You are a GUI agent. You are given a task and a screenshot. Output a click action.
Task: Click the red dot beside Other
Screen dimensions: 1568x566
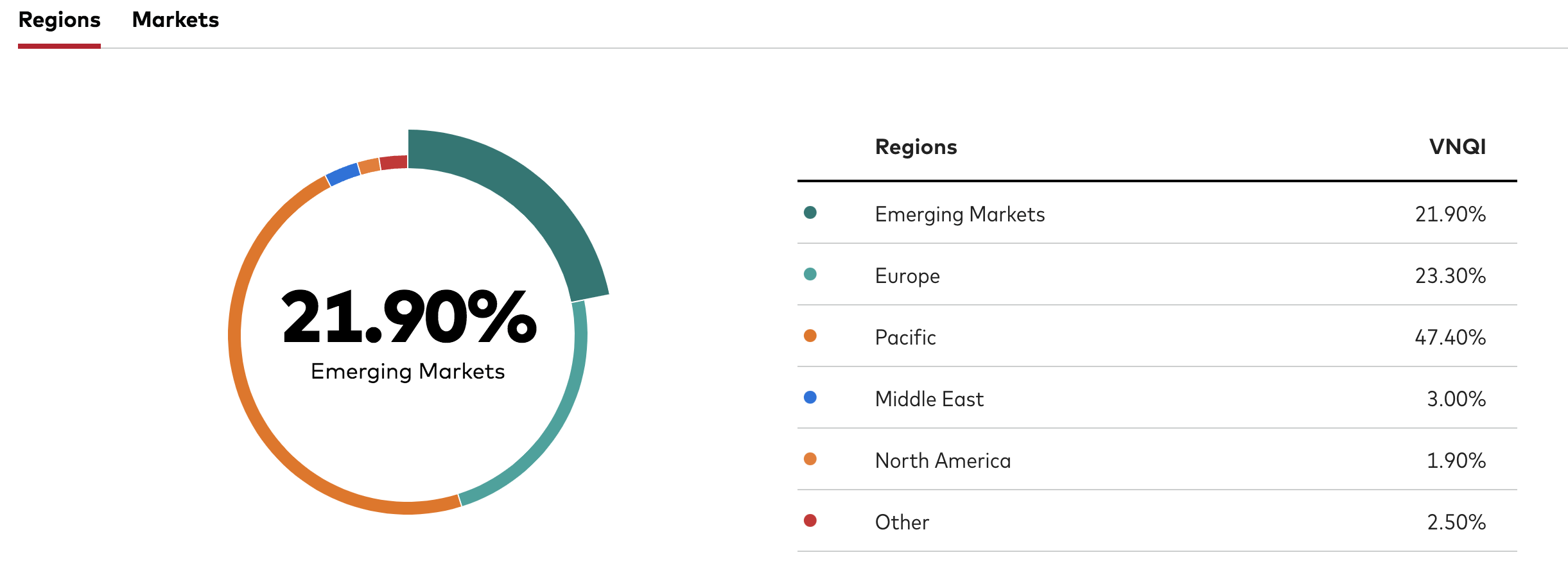point(810,520)
